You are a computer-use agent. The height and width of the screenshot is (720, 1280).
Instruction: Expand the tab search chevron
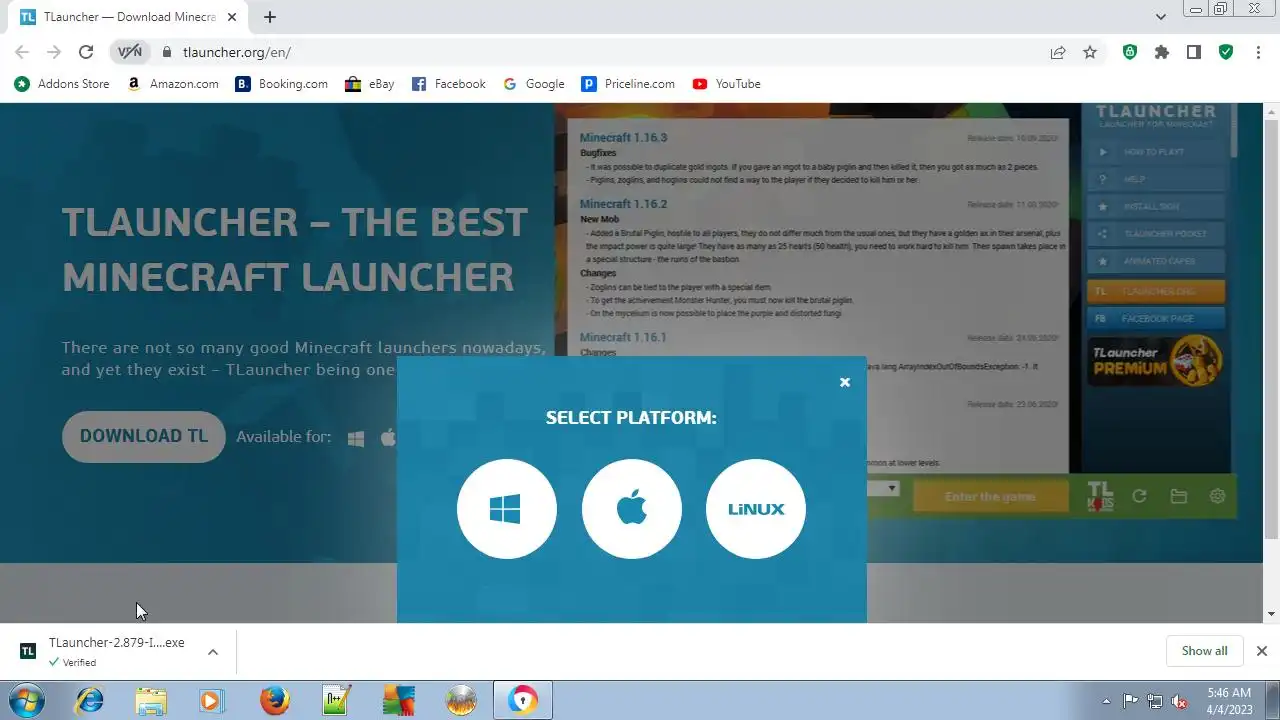(1161, 17)
